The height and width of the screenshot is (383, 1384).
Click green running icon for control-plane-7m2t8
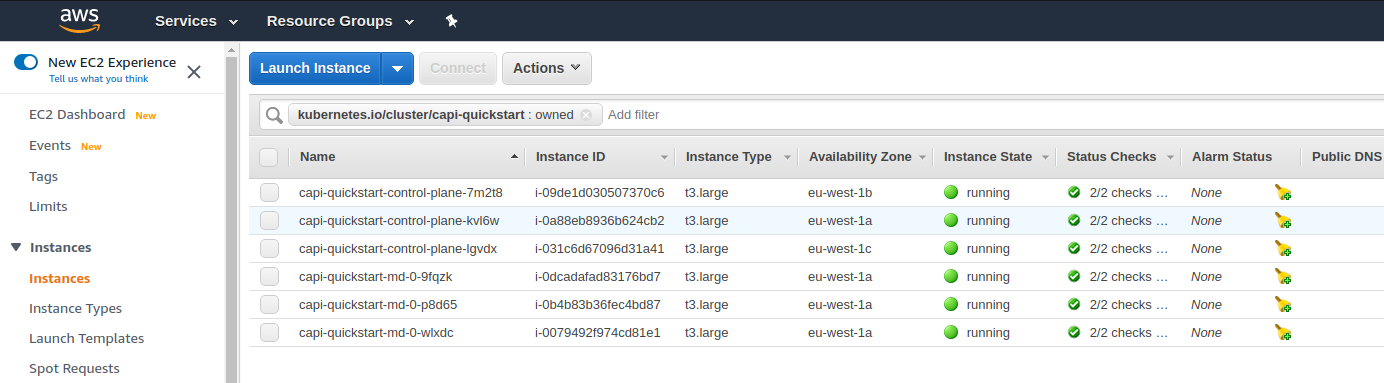tap(951, 193)
